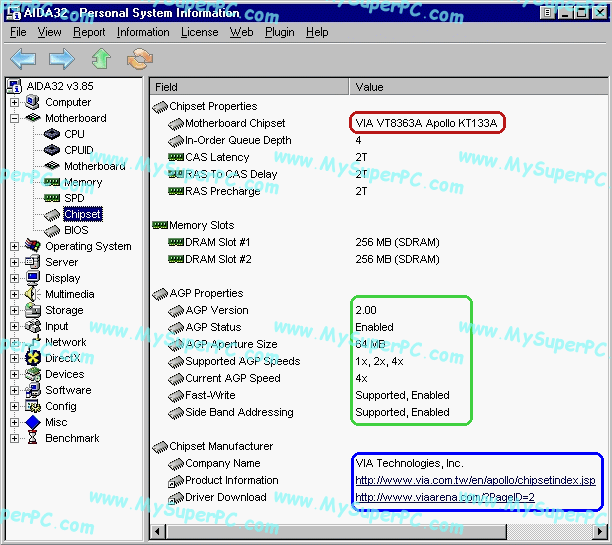
Task: Select the Motherboard Chipset row
Action: pyautogui.click(x=379, y=123)
